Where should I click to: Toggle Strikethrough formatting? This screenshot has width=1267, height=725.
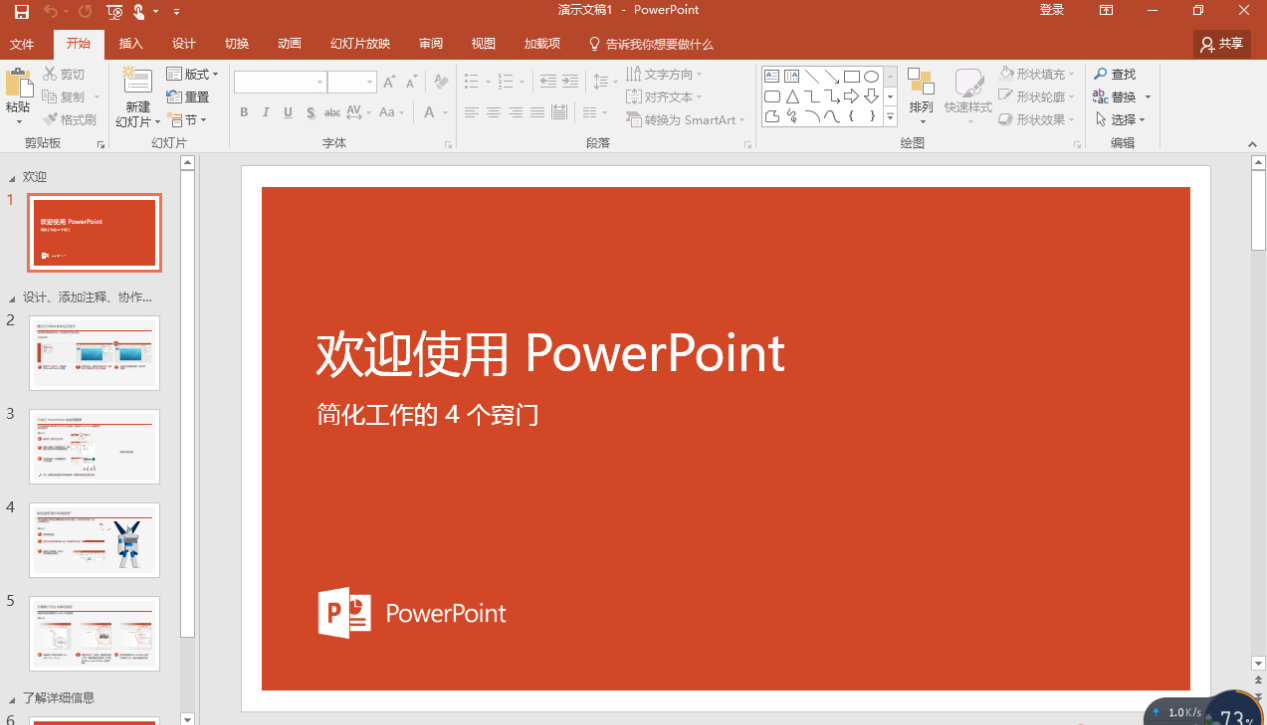(x=333, y=113)
